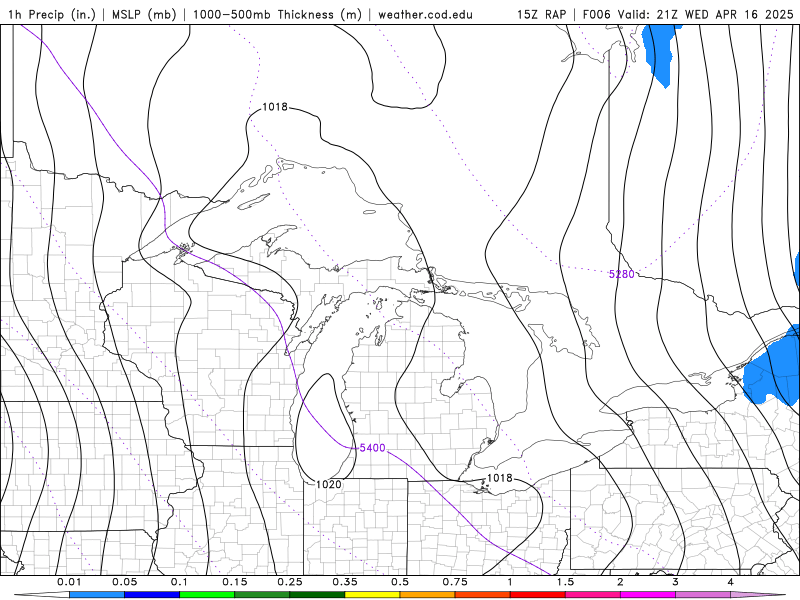The width and height of the screenshot is (800, 600).
Task: Click the 1.5 legend value
Action: click(x=565, y=582)
